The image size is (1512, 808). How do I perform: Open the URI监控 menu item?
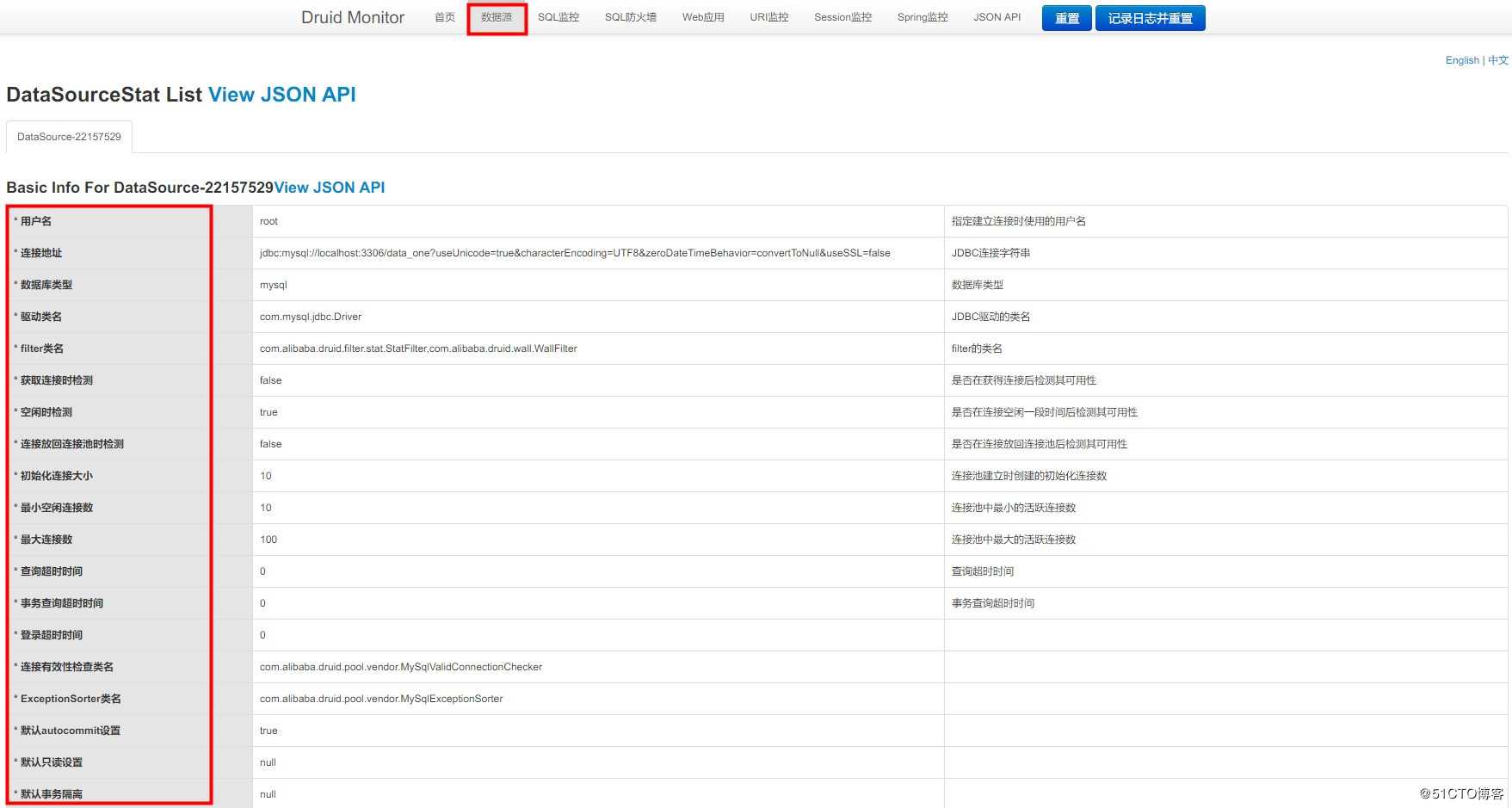tap(769, 17)
